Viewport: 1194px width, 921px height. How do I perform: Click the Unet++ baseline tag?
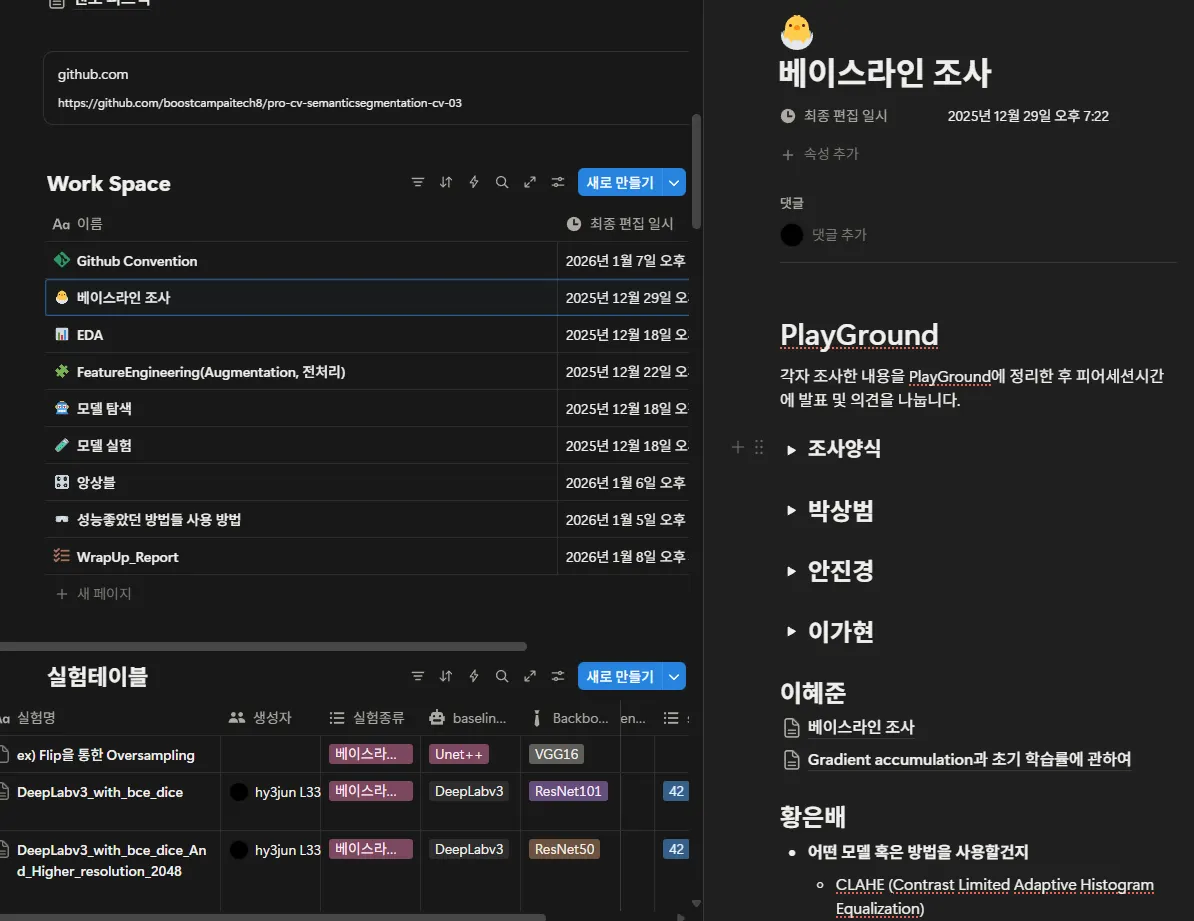[x=458, y=754]
